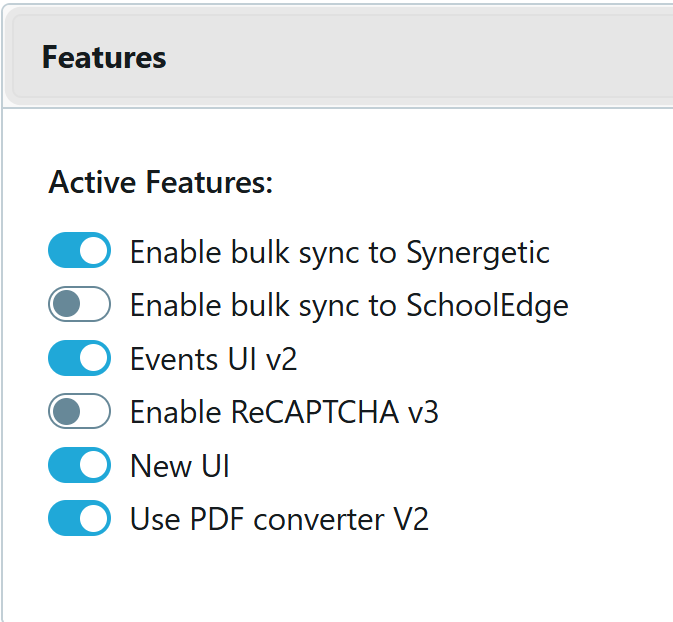Disable bulk sync to Synergetic toggle
673x622 pixels.
coord(79,251)
